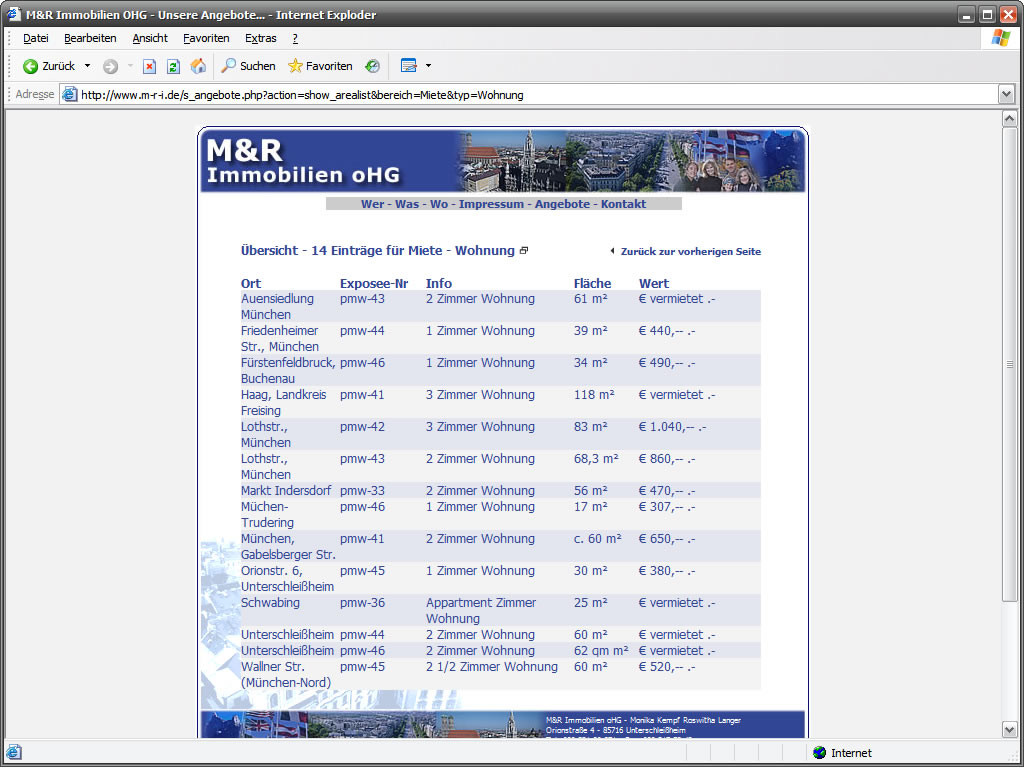Click the Stop loading icon
This screenshot has height=768, width=1024.
pos(149,66)
